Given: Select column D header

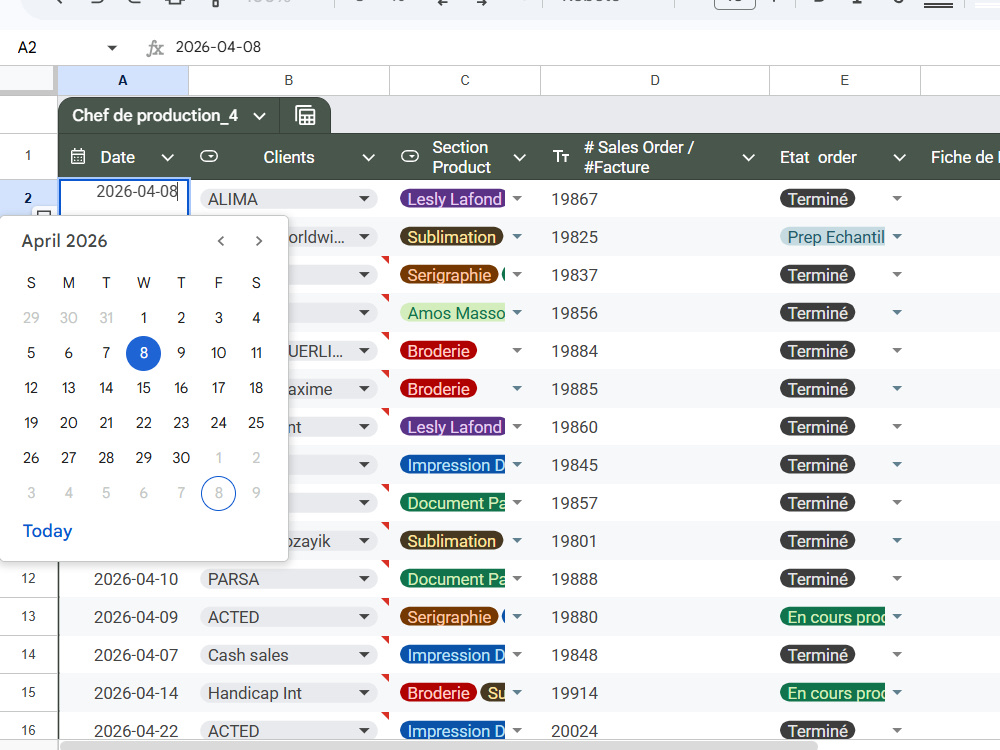Looking at the screenshot, I should [655, 80].
